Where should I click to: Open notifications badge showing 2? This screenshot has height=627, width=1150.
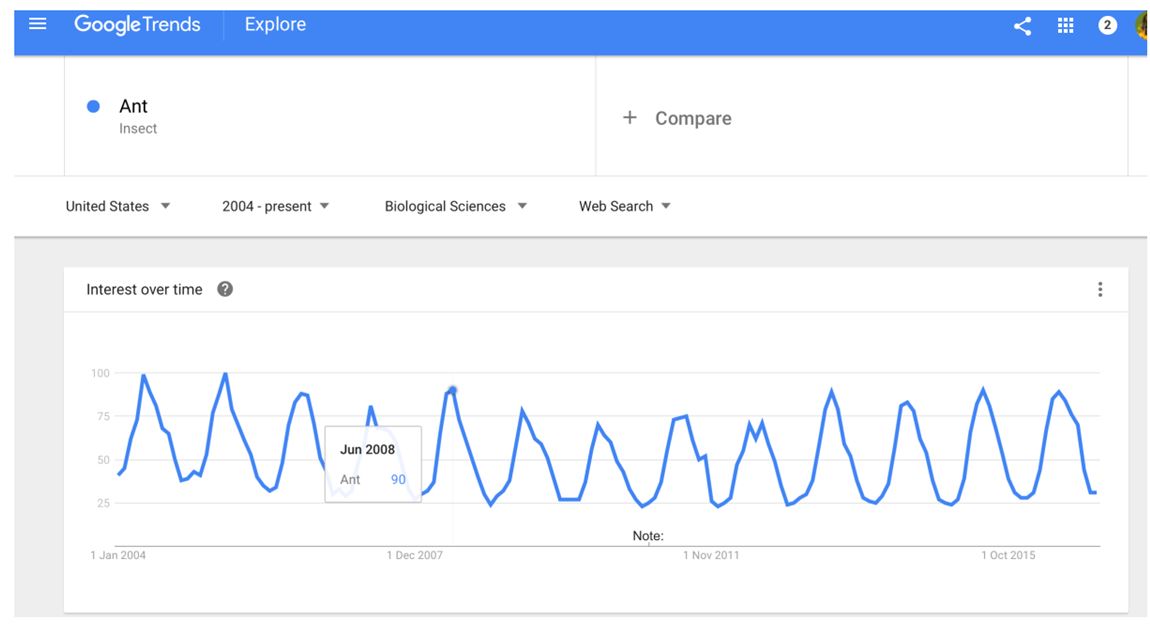1107,26
